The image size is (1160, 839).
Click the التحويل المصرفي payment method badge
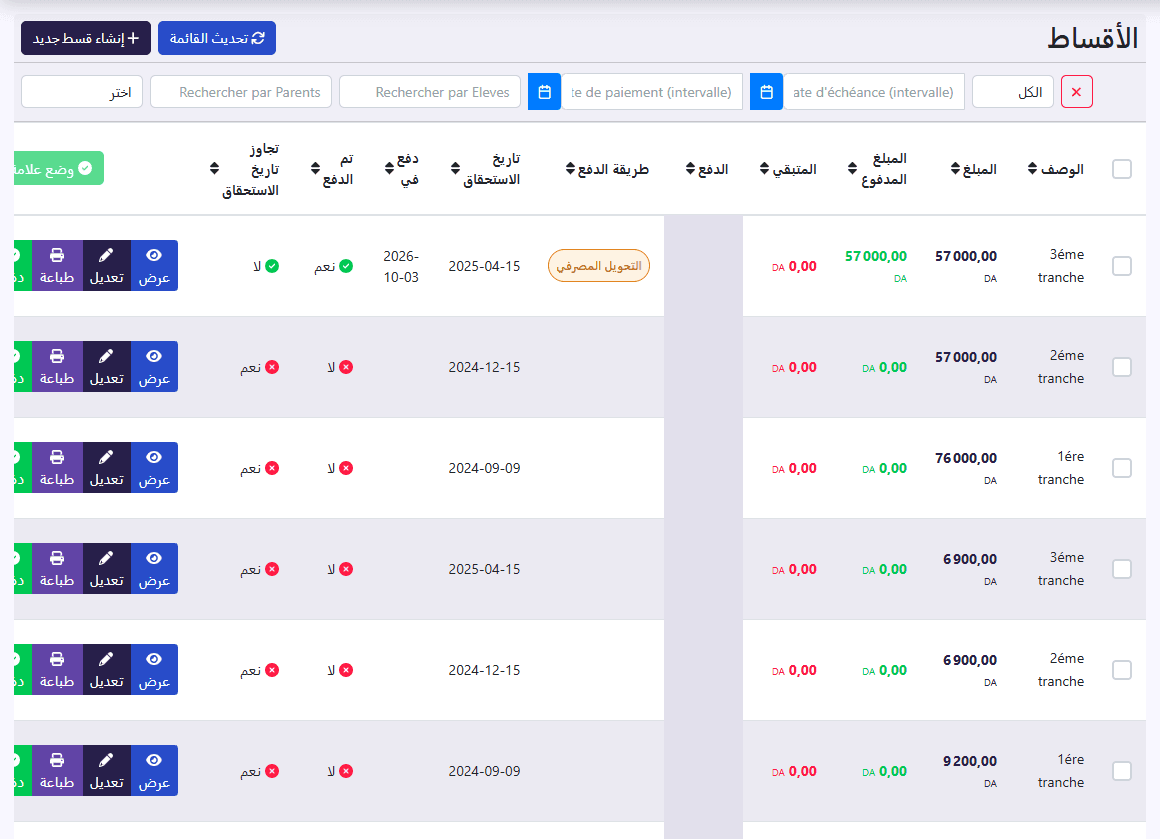pos(598,266)
